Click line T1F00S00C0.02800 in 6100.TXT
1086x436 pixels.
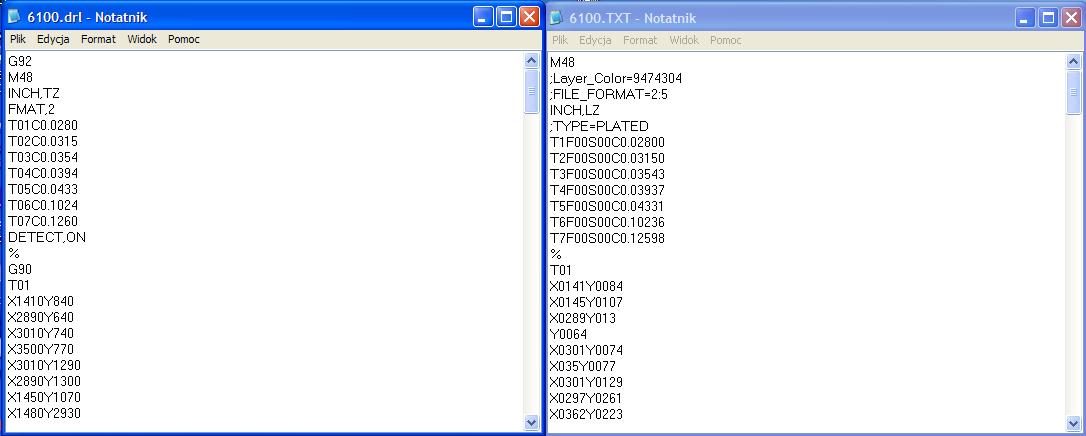pos(607,143)
